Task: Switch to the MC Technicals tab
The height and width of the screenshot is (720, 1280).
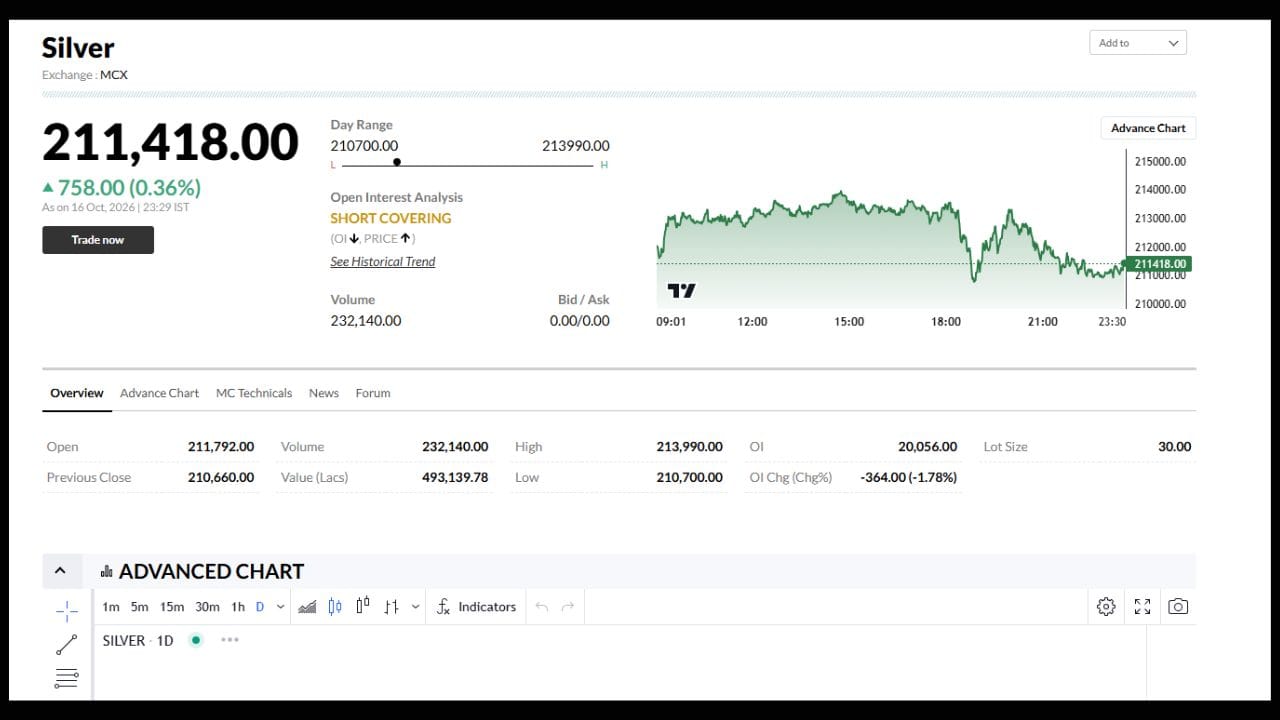Action: pos(254,393)
